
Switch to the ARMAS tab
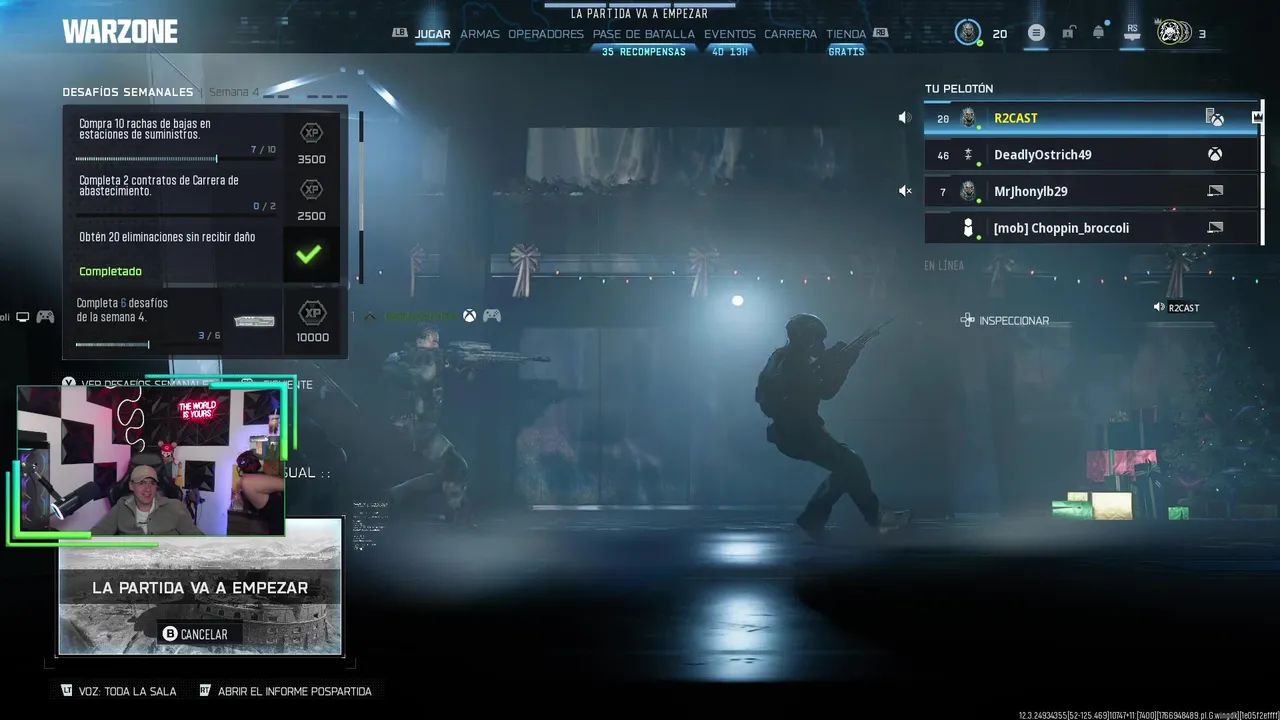(x=480, y=34)
